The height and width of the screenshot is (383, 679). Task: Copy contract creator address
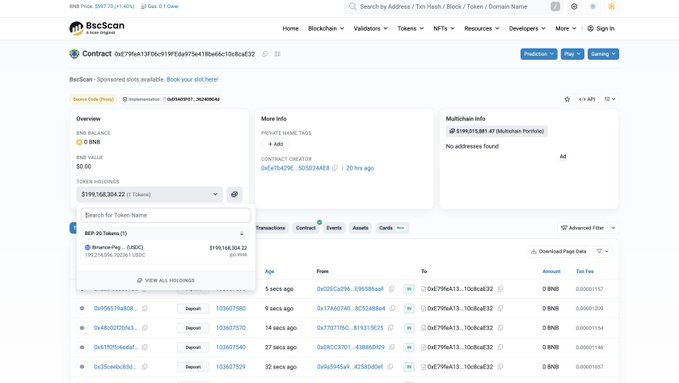coord(335,168)
